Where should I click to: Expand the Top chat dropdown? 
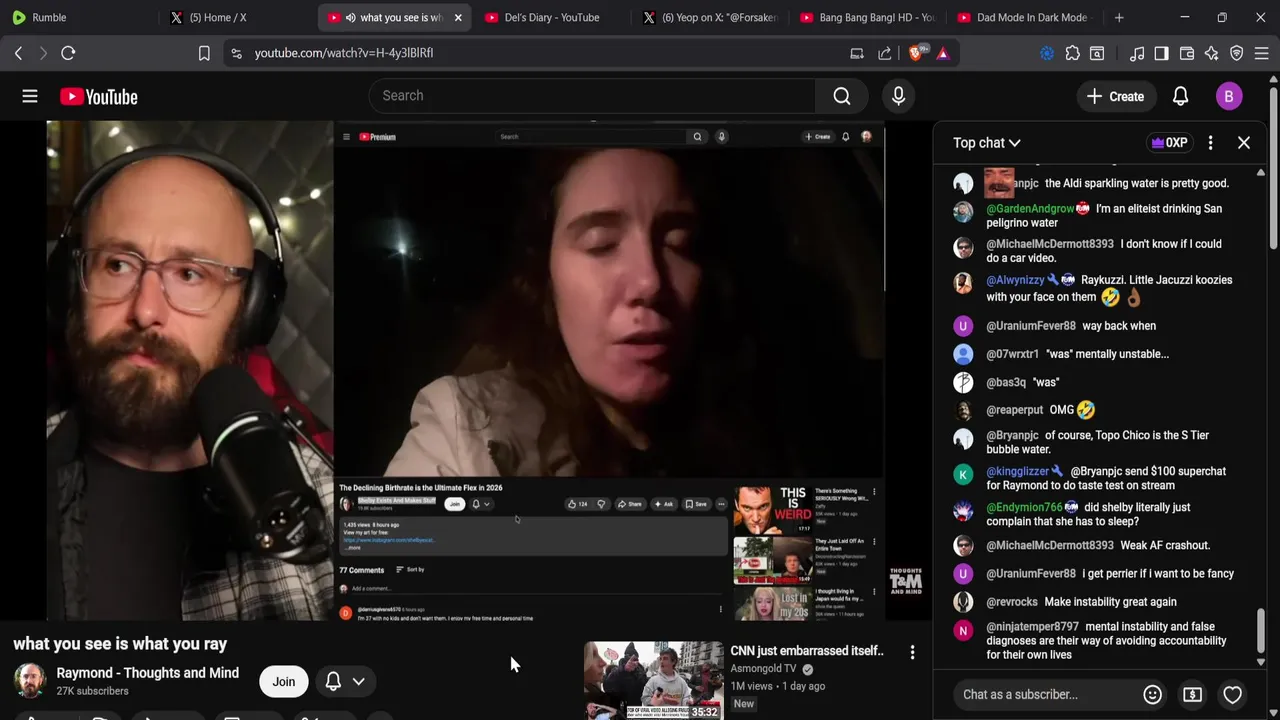(986, 143)
